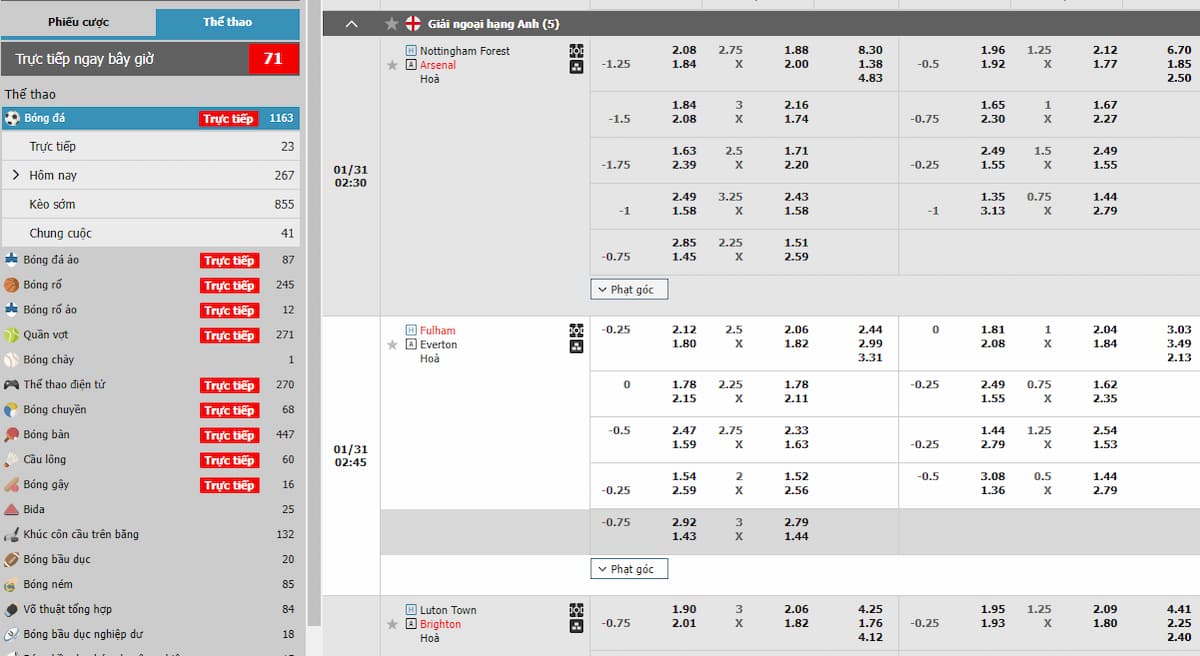The width and height of the screenshot is (1200, 656).
Task: Click the MMA glove icon for Võ thuật tổng hợp
Action: pyautogui.click(x=12, y=610)
